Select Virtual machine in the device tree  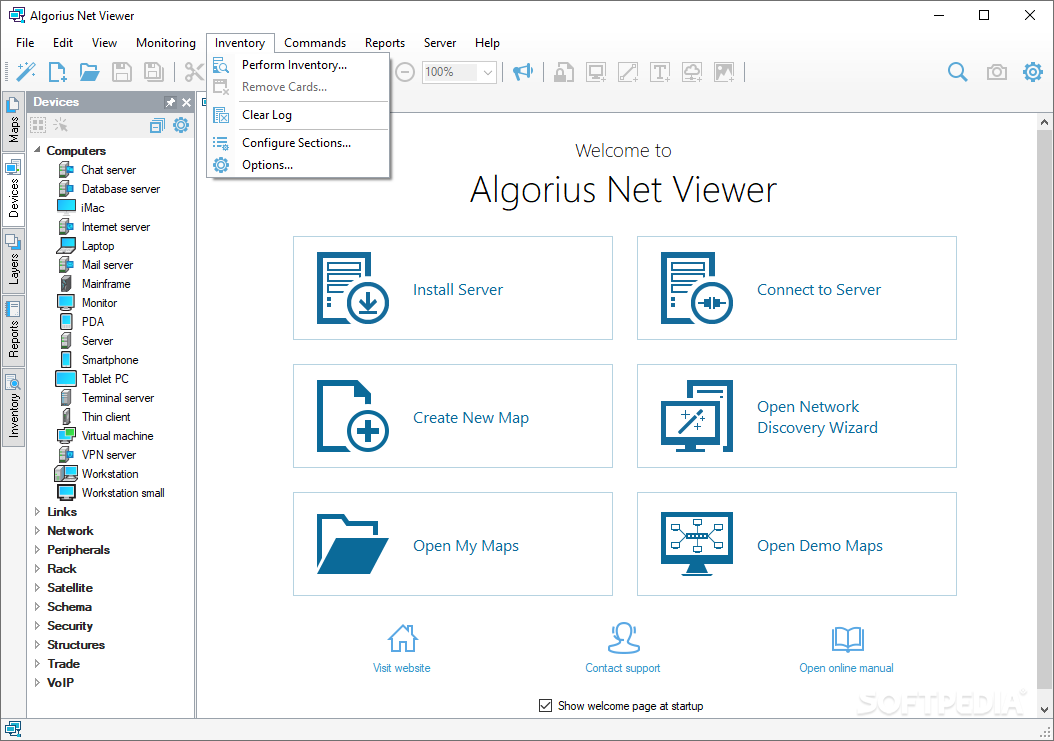pos(117,436)
